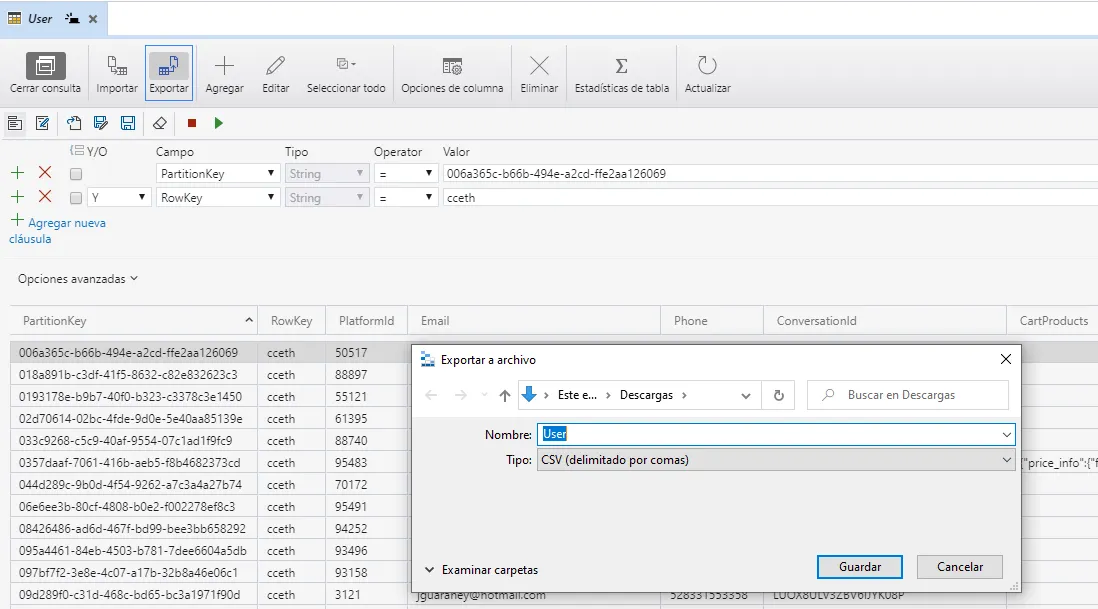Click the Buscar en Descargas search box
1098x609 pixels.
(908, 396)
